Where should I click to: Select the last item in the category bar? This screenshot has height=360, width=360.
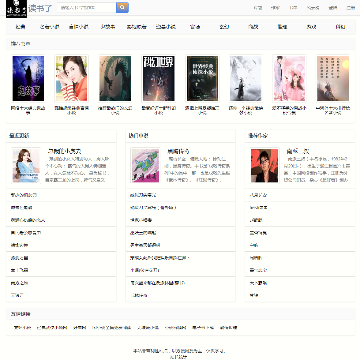point(340,27)
